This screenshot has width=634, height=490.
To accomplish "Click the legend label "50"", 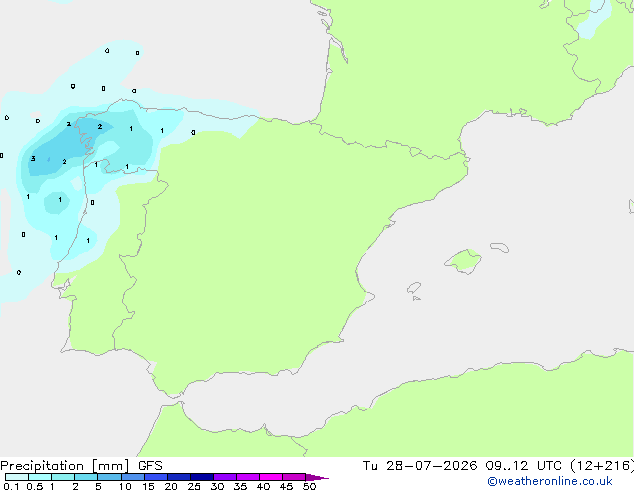I will click(309, 486).
